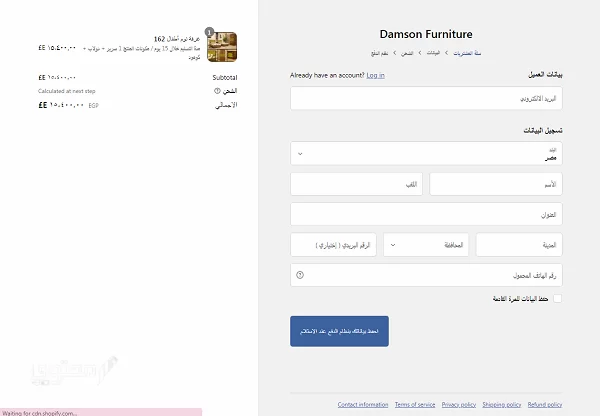This screenshot has height=416, width=600.
Task: Click the address input field
Action: (x=426, y=214)
